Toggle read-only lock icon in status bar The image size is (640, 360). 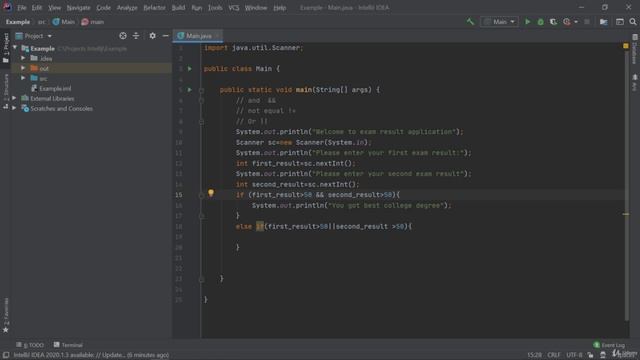coord(590,355)
